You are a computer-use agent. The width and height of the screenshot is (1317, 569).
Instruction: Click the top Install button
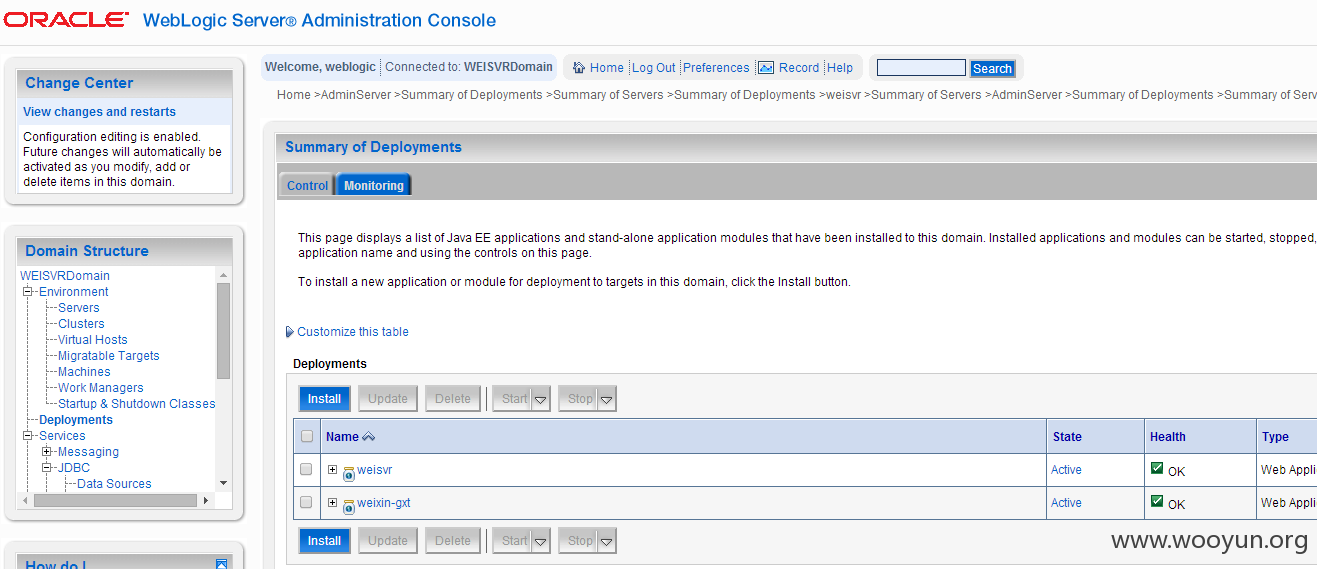click(324, 399)
